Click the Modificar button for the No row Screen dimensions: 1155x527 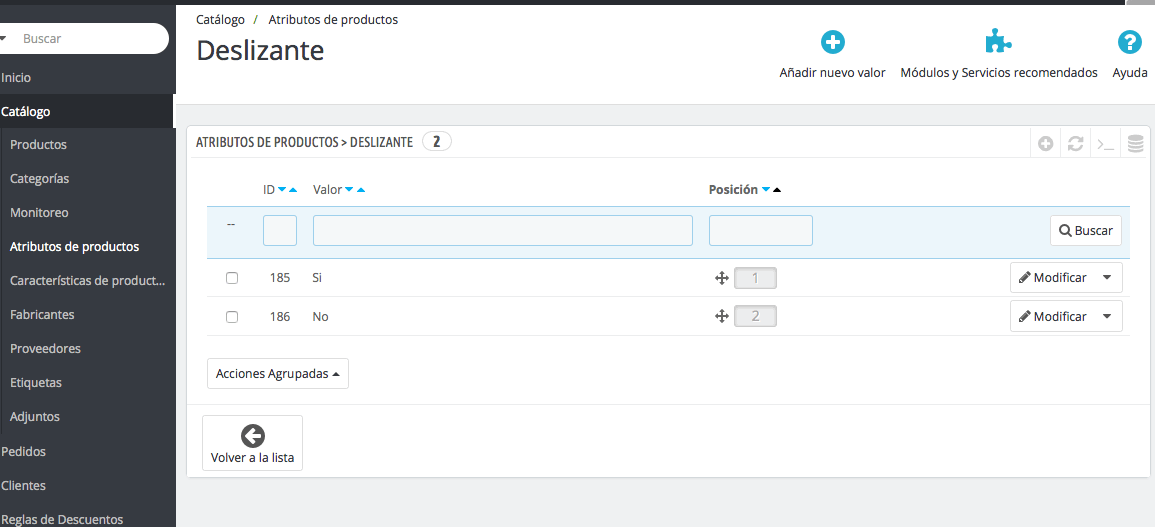pyautogui.click(x=1052, y=316)
